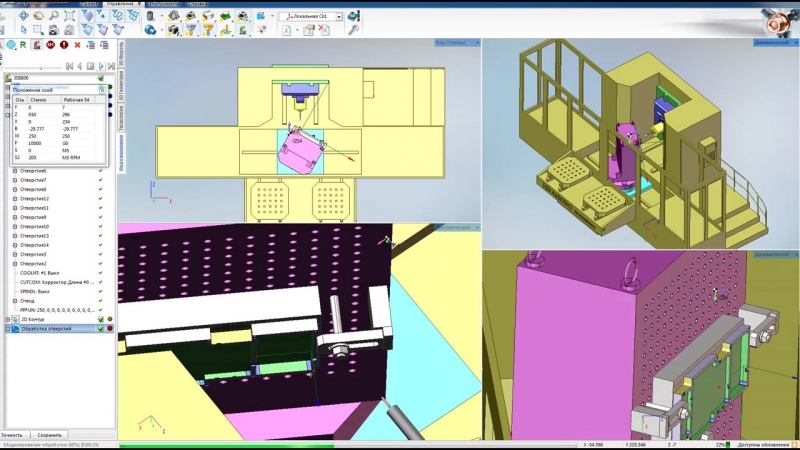Toggle checkmark for Отверстие10 operation
Image resolution: width=800 pixels, height=450 pixels.
point(100,226)
